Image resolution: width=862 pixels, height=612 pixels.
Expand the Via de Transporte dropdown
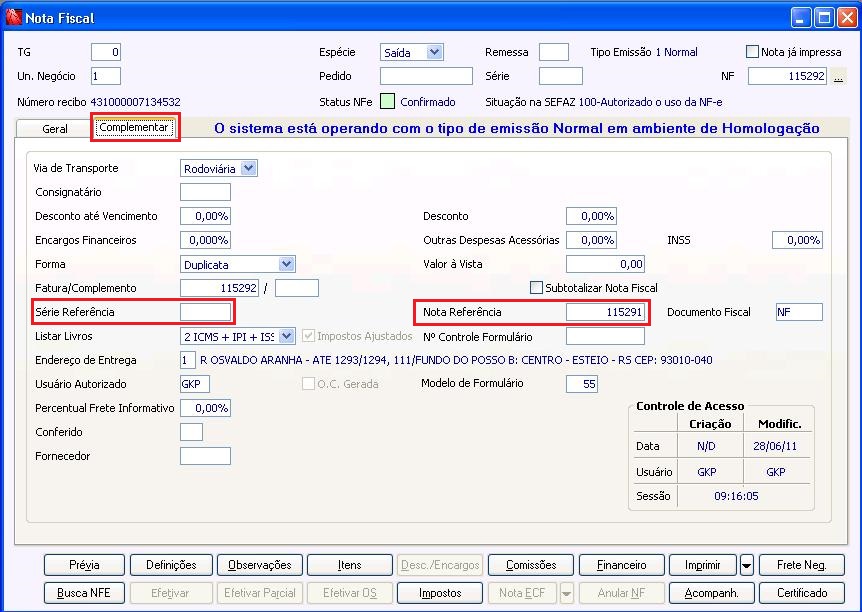click(248, 168)
